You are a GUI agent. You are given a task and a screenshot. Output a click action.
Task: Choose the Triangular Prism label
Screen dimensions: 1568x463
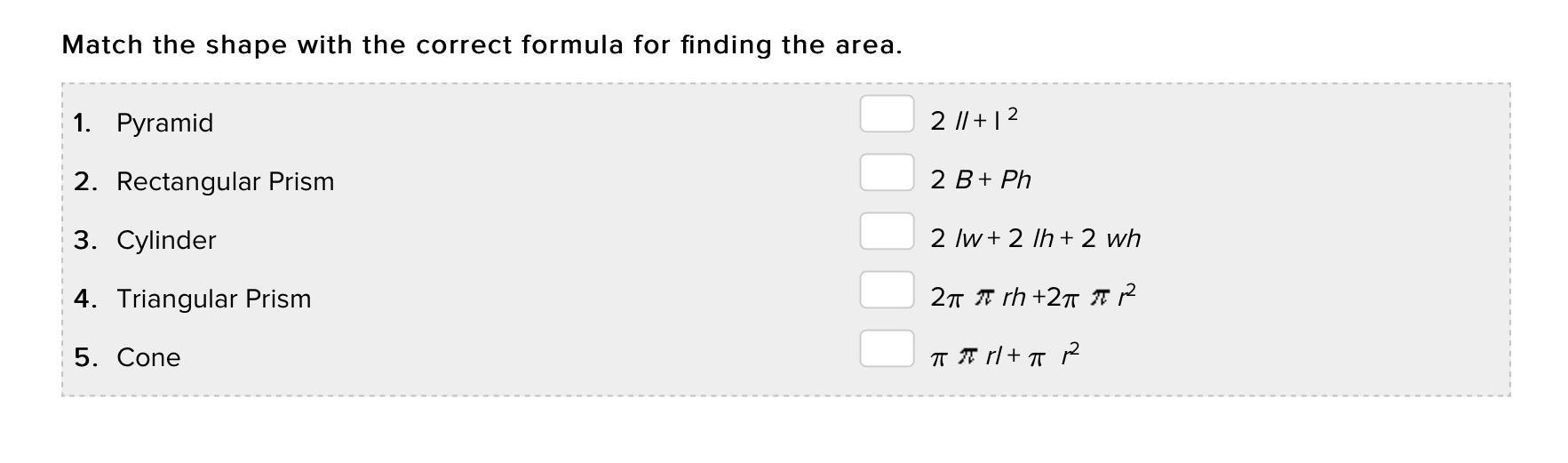click(x=213, y=299)
